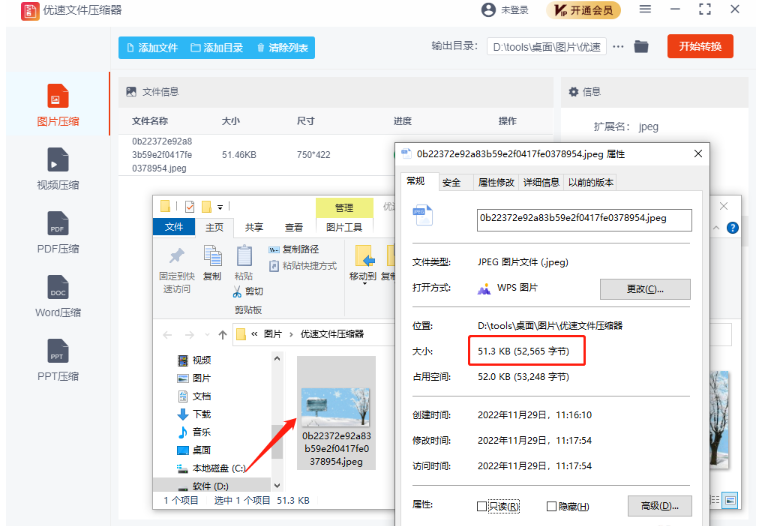
Task: Open 文件 tab in Explorer ribbon
Action: tap(174, 227)
